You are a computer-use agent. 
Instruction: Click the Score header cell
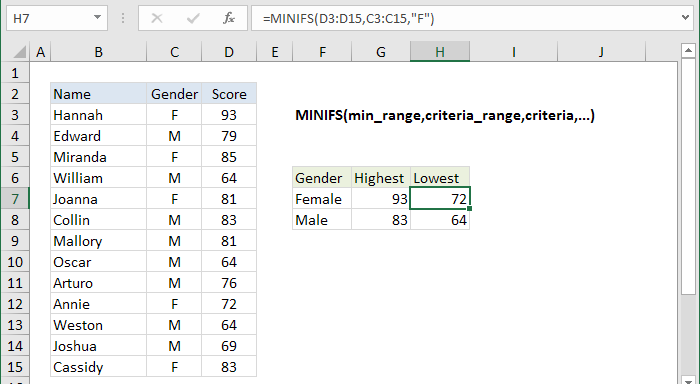click(229, 94)
